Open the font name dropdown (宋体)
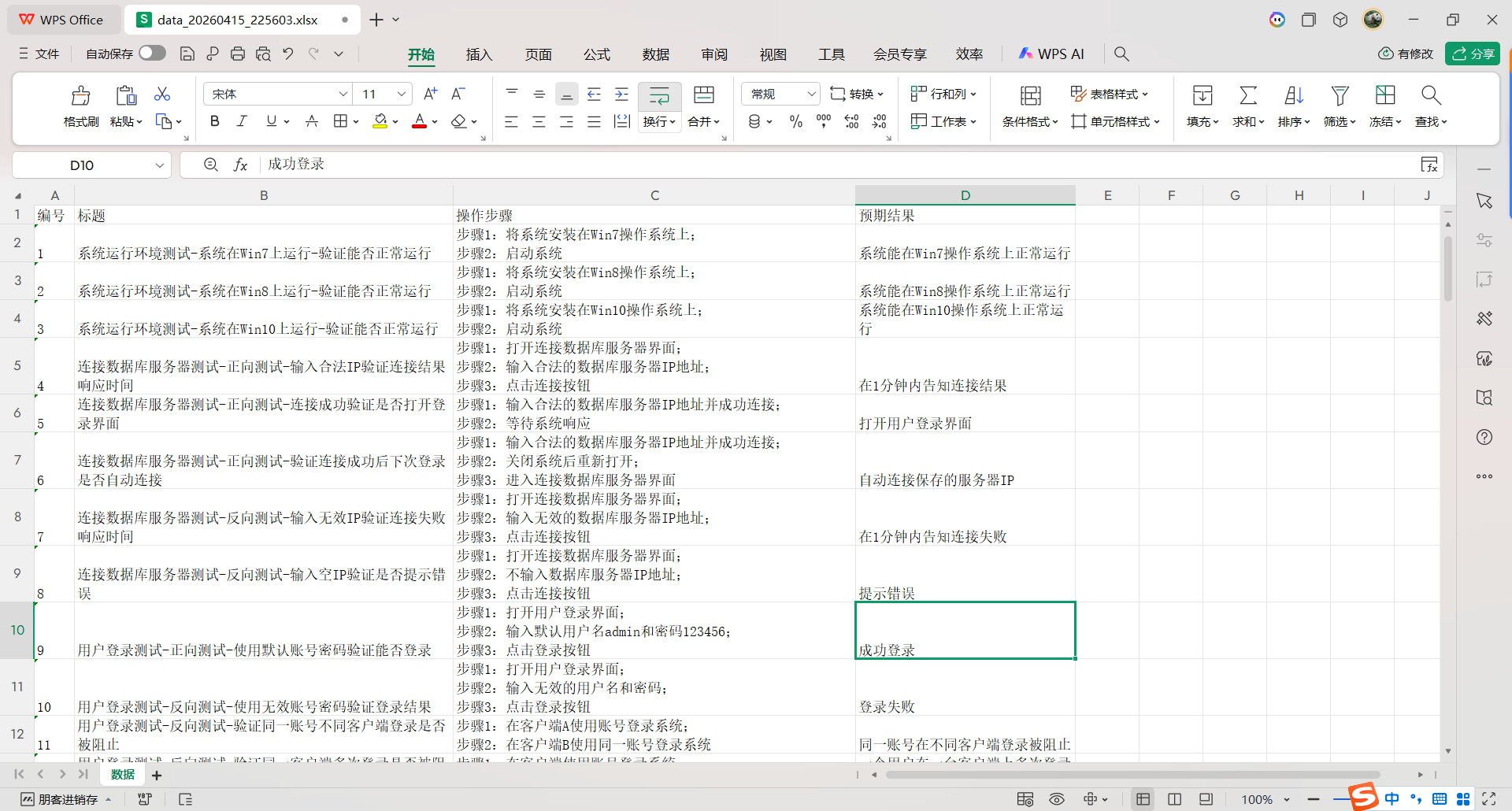 point(343,94)
